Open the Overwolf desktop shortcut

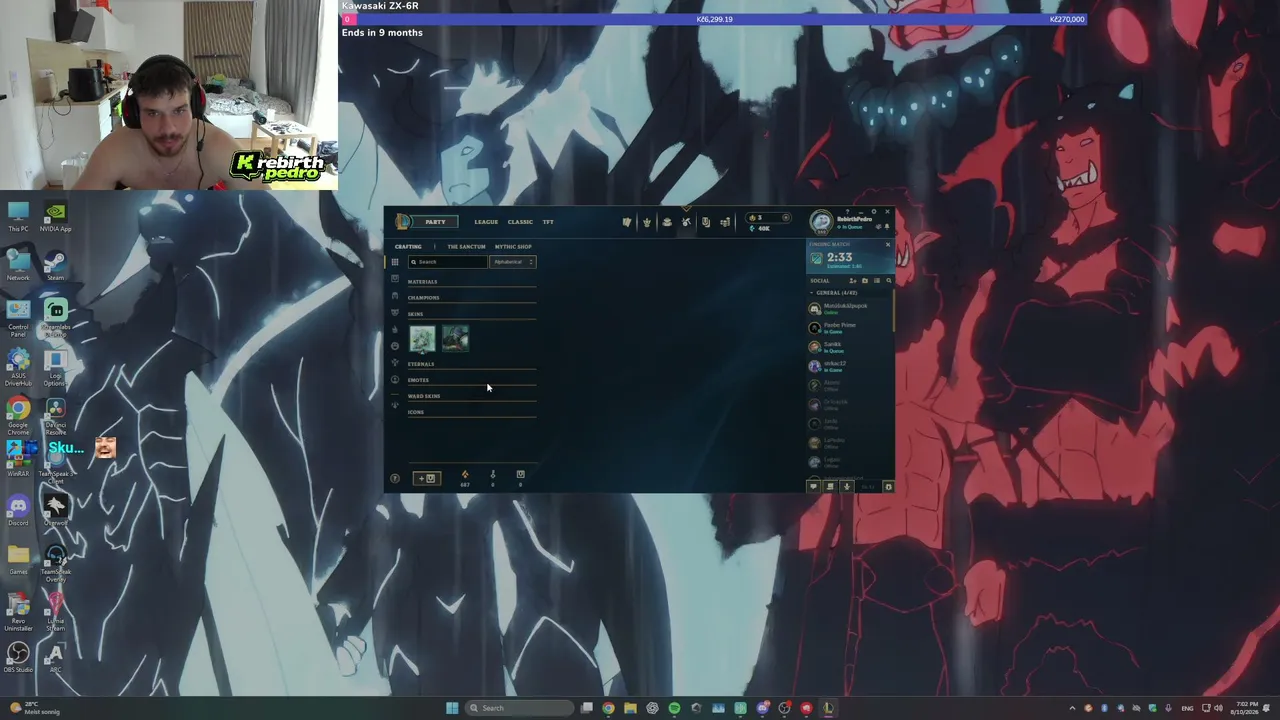coord(55,511)
